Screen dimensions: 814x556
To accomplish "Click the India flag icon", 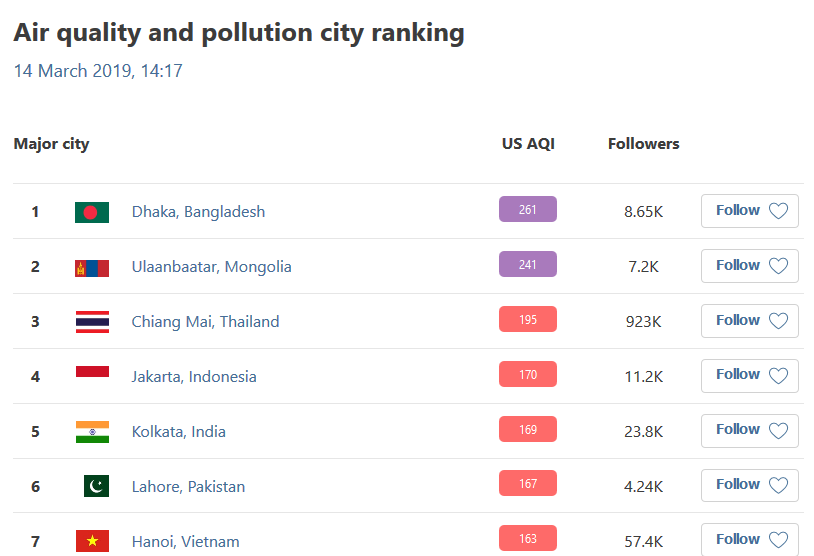I will [92, 432].
